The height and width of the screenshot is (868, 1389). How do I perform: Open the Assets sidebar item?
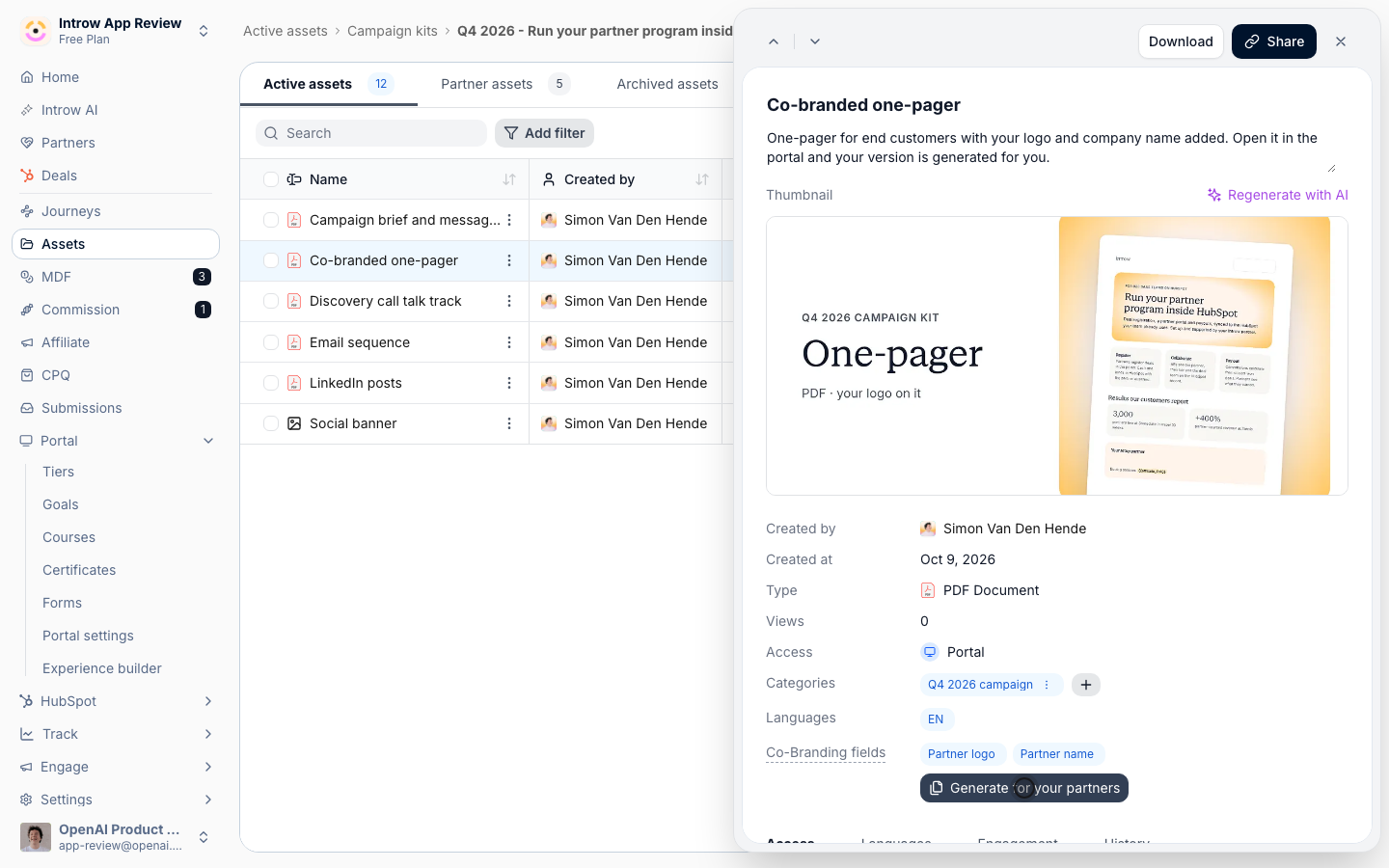click(x=116, y=244)
